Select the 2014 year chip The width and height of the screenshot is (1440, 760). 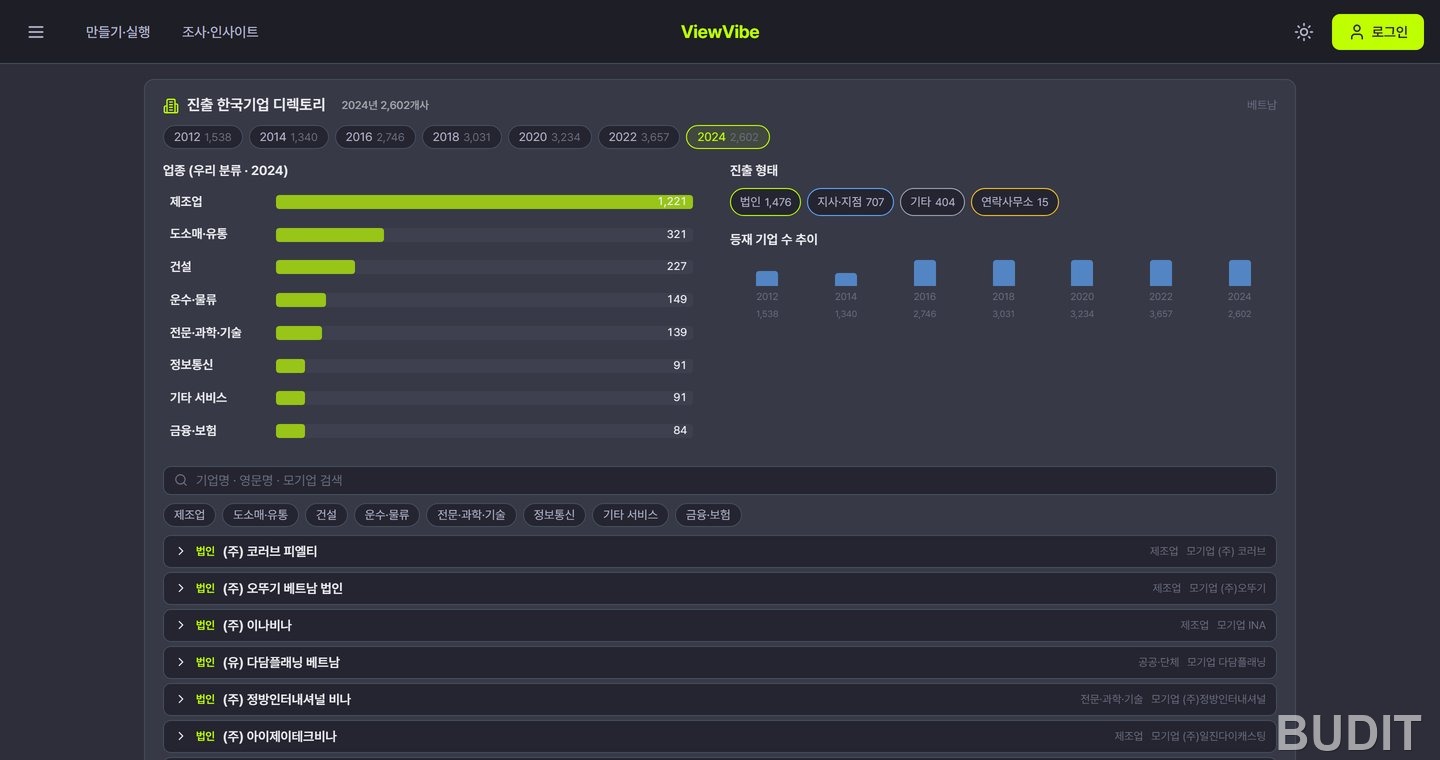point(289,137)
